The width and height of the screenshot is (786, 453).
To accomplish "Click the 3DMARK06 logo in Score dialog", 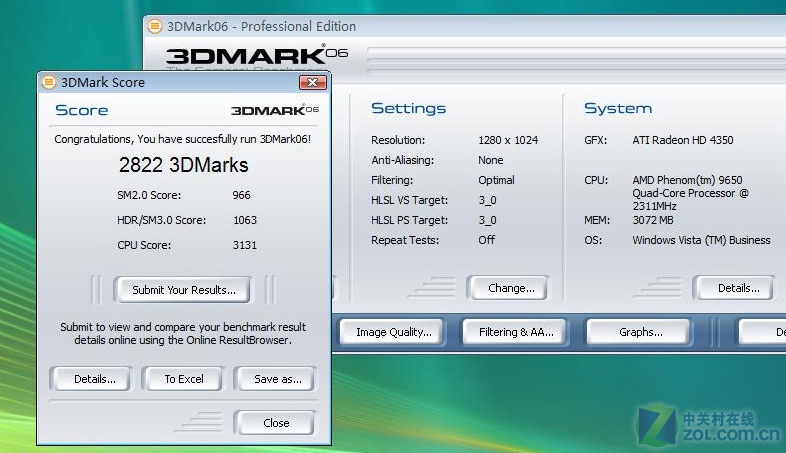I will 275,110.
